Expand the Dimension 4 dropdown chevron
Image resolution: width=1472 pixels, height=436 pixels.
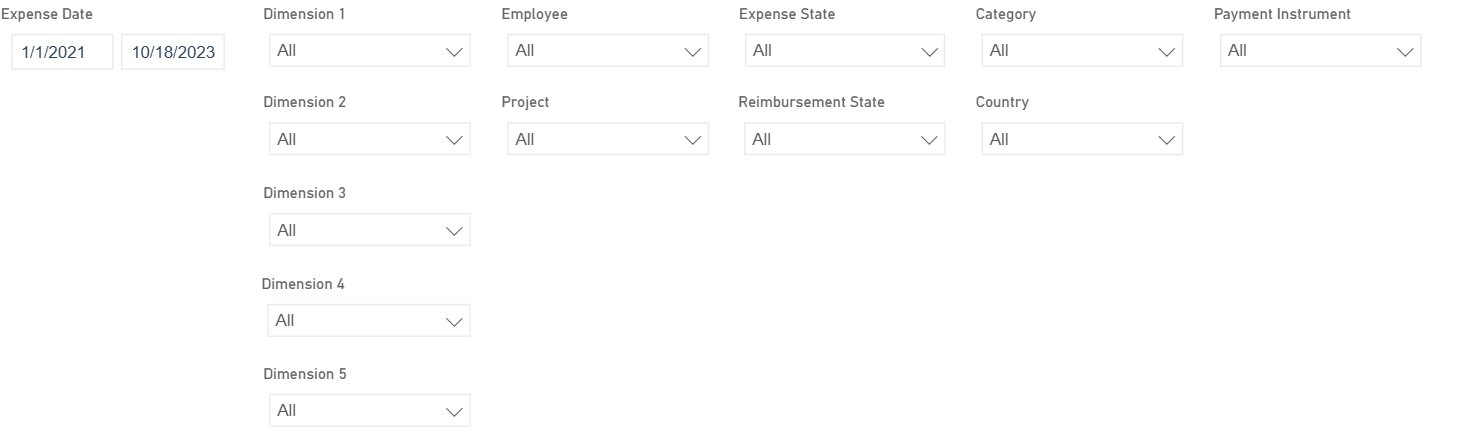pos(455,321)
